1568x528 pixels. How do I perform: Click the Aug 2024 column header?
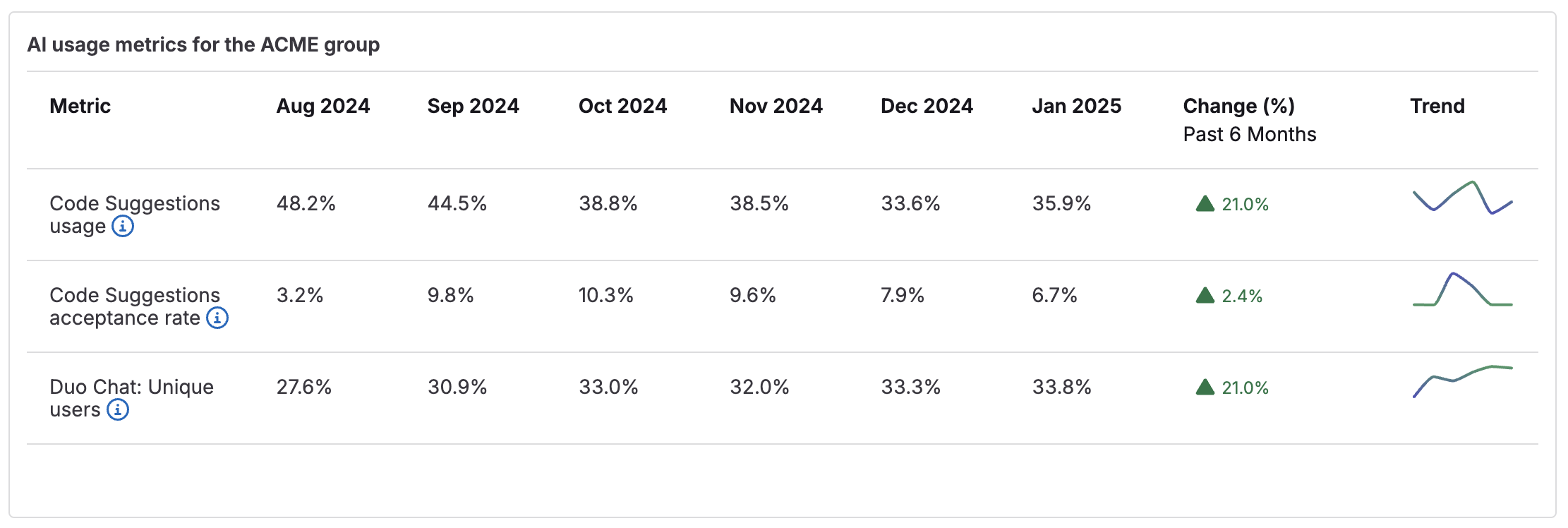pyautogui.click(x=323, y=107)
